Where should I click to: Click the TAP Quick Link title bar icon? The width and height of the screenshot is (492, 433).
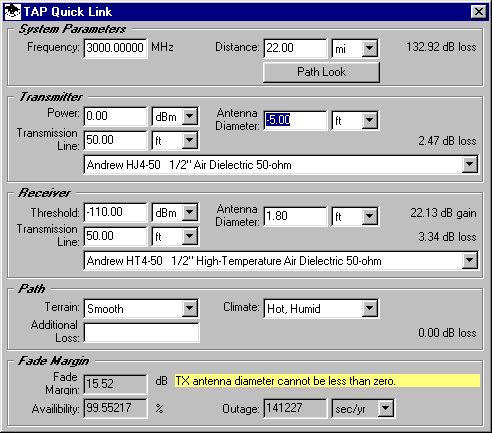12,12
